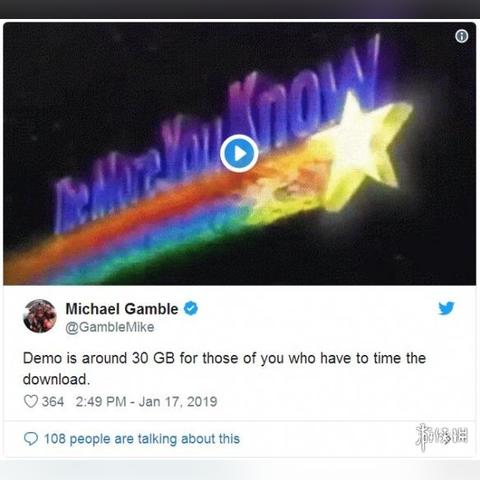Click the 364 likes count
This screenshot has height=480, width=480.
point(53,402)
